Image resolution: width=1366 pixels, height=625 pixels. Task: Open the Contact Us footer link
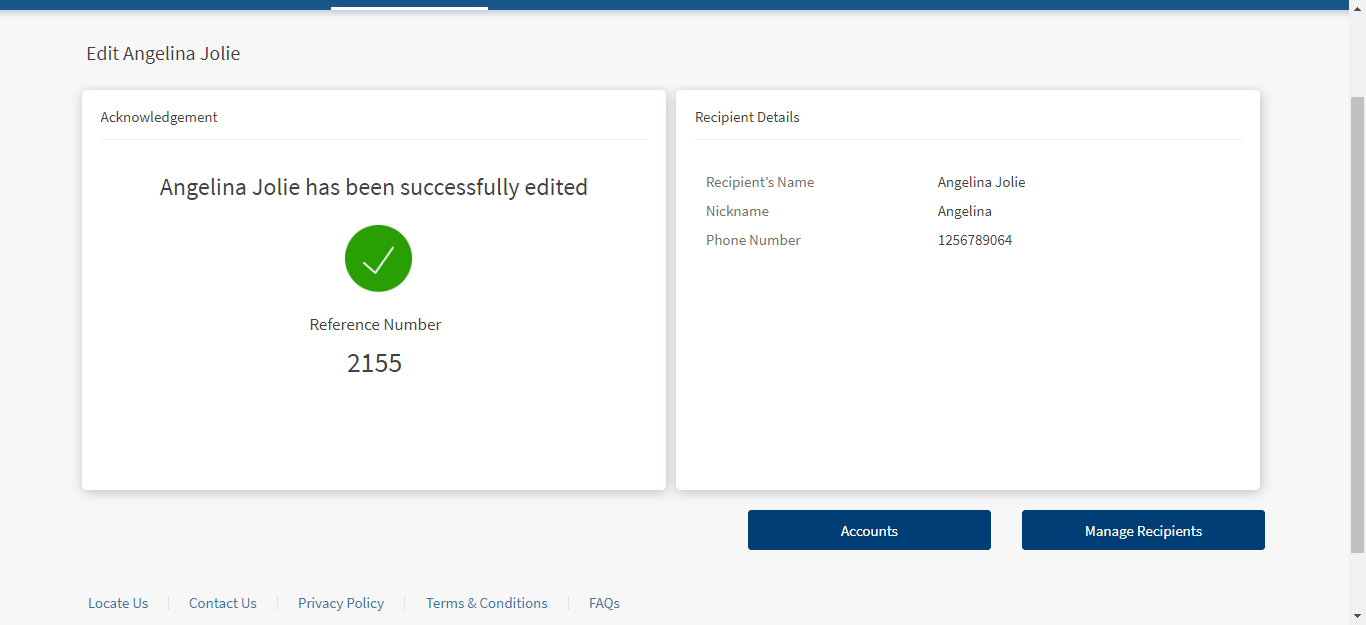(223, 603)
